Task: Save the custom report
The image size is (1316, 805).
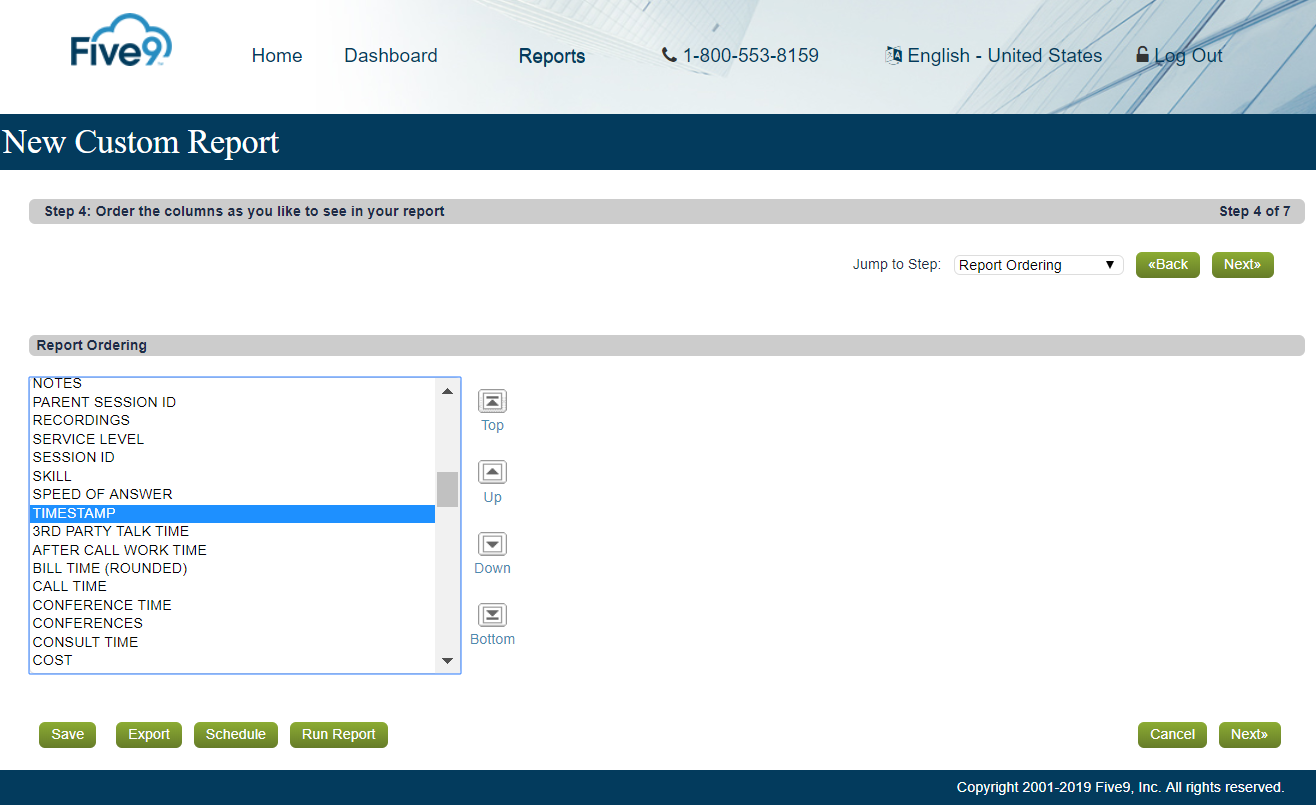Action: click(x=67, y=734)
